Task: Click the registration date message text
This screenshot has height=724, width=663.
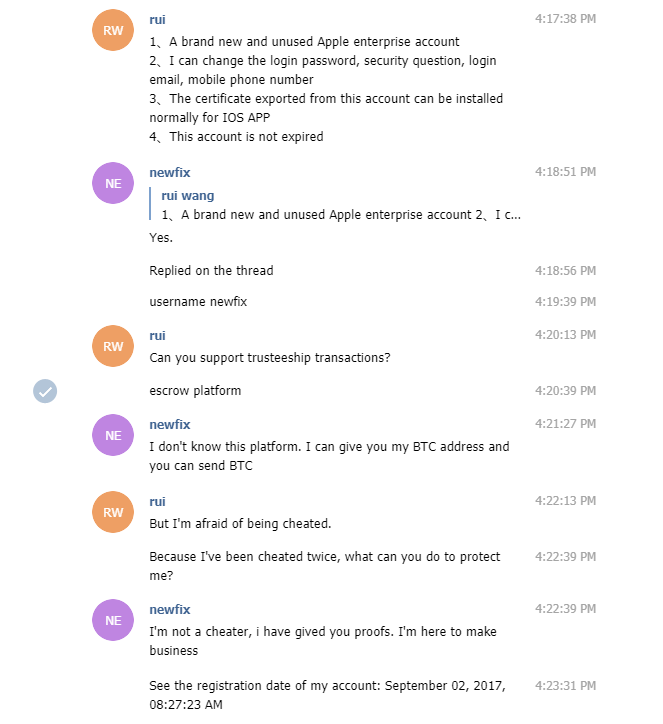Action: (x=327, y=695)
